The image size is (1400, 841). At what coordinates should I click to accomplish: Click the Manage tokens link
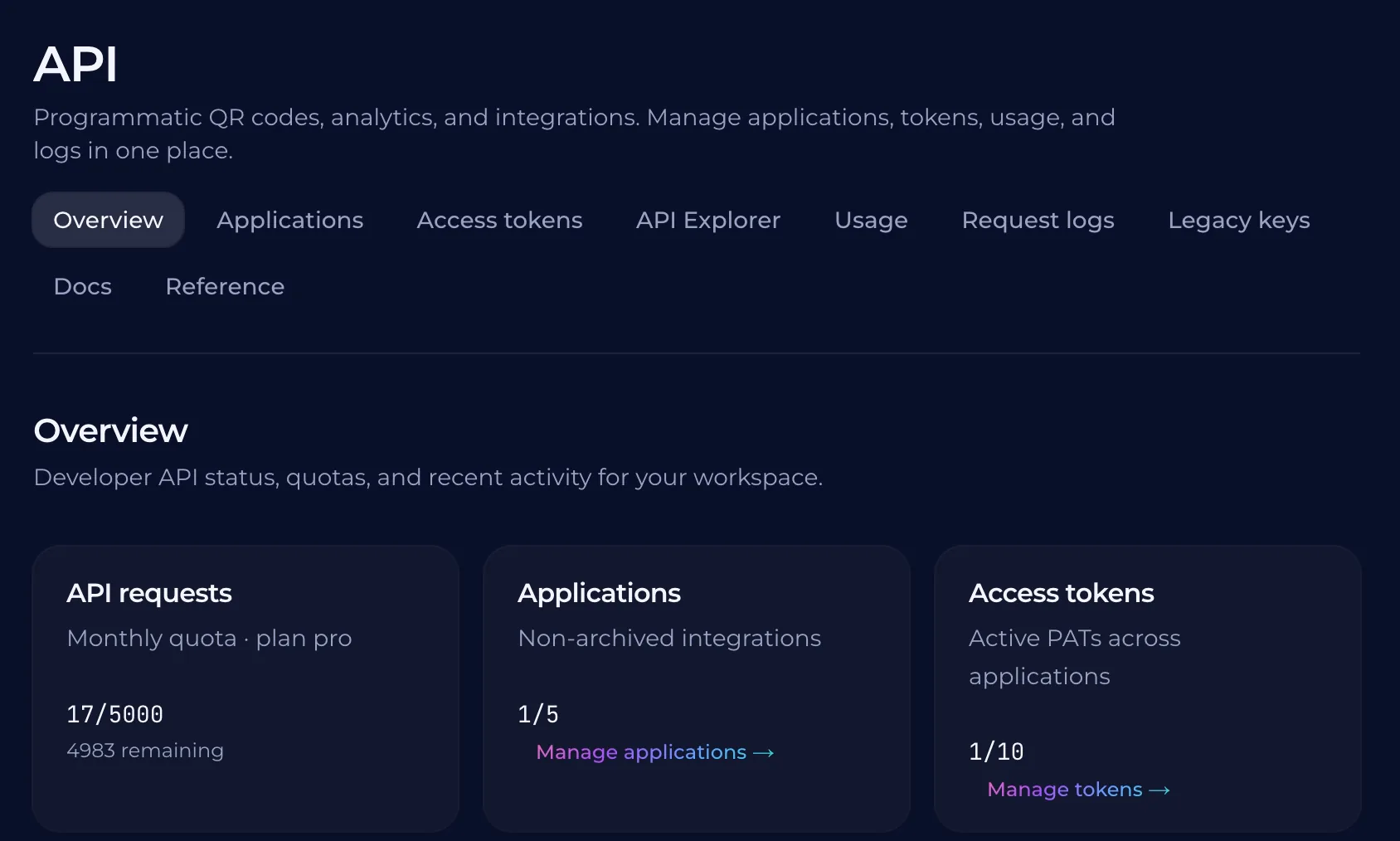click(1078, 790)
